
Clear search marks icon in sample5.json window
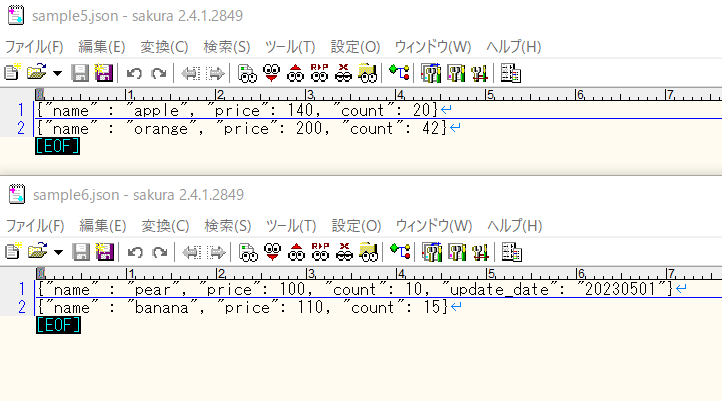pos(344,73)
